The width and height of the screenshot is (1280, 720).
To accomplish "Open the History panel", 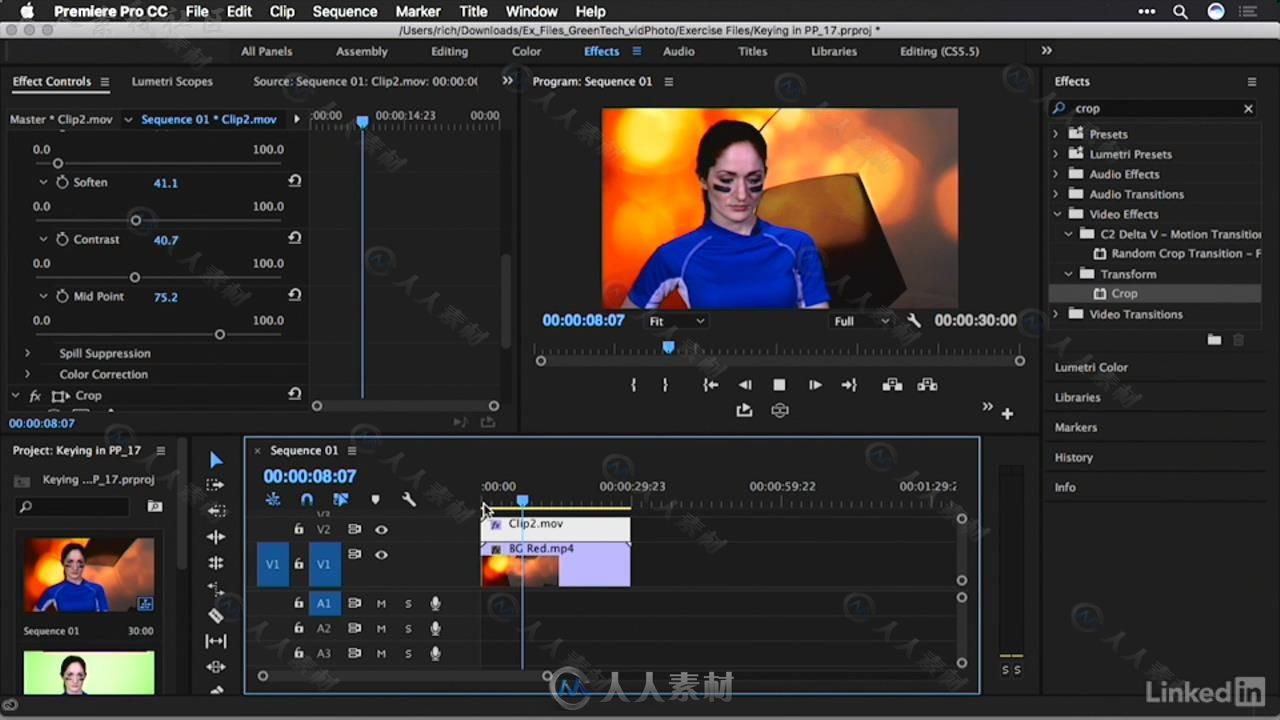I will (x=1074, y=457).
